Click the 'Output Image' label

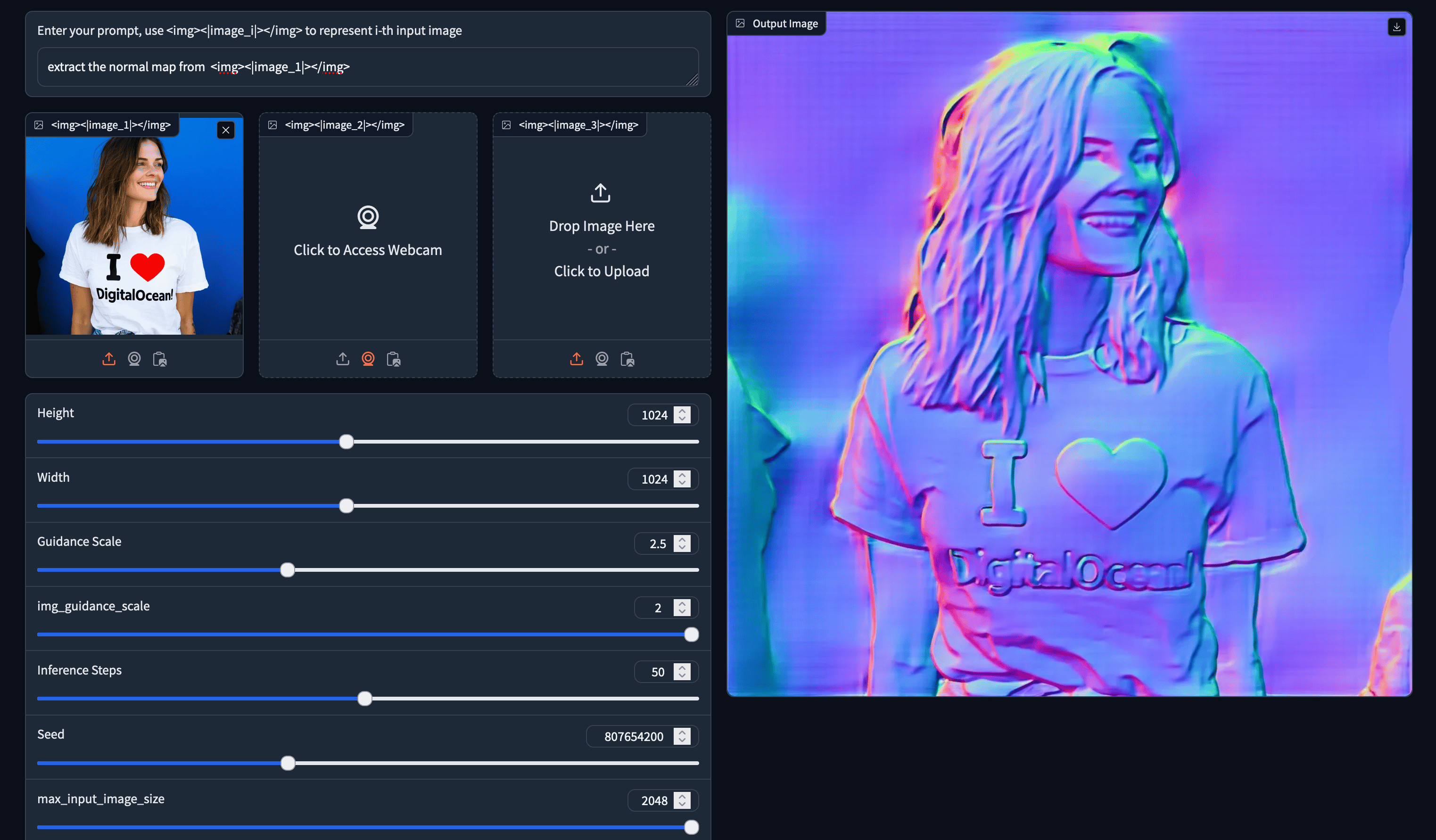pyautogui.click(x=784, y=24)
